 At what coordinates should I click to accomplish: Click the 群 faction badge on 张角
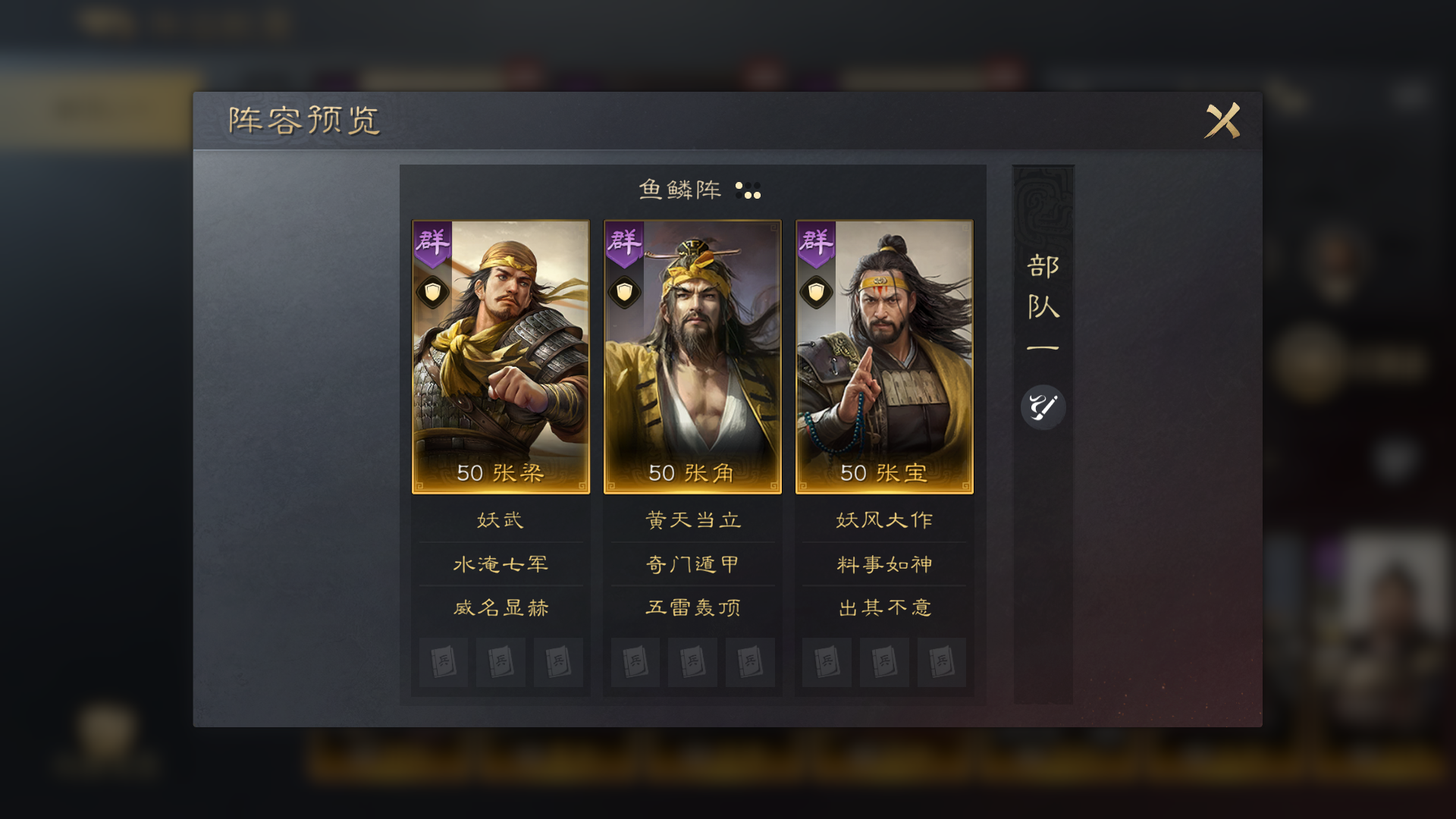625,244
